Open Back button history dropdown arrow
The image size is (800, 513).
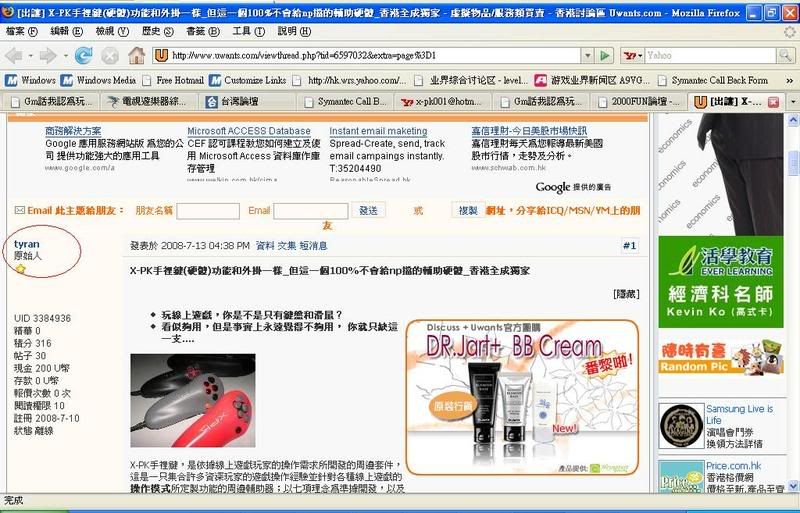click(x=31, y=55)
